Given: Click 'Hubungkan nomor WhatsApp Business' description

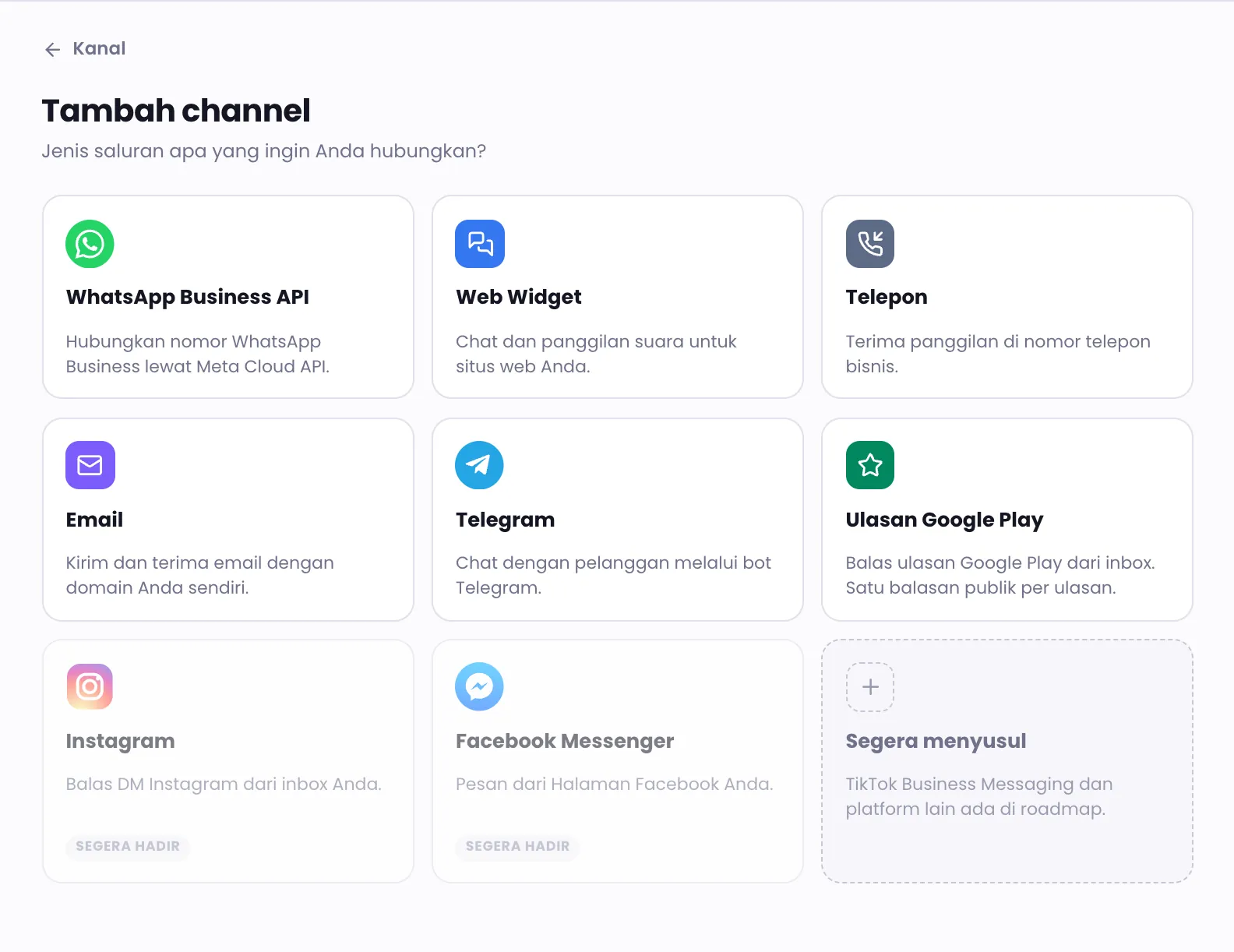Looking at the screenshot, I should click(x=198, y=354).
